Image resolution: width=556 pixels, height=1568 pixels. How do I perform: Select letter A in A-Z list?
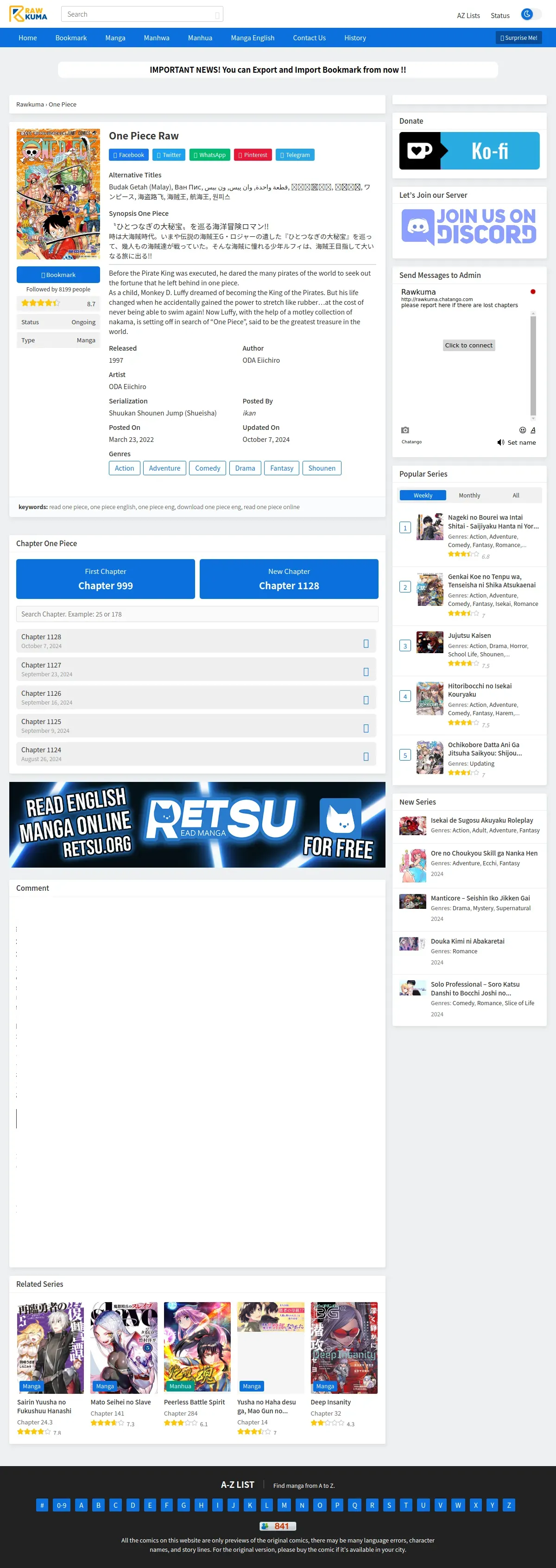click(81, 1505)
